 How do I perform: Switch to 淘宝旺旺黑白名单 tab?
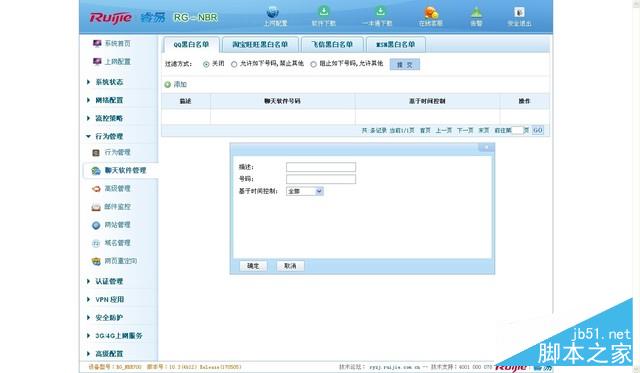260,44
